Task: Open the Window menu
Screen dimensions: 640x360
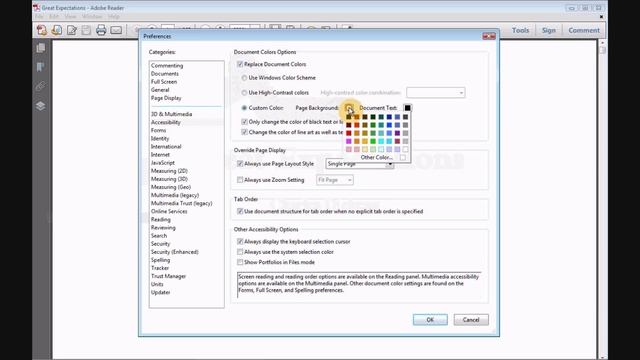Action: (x=92, y=17)
